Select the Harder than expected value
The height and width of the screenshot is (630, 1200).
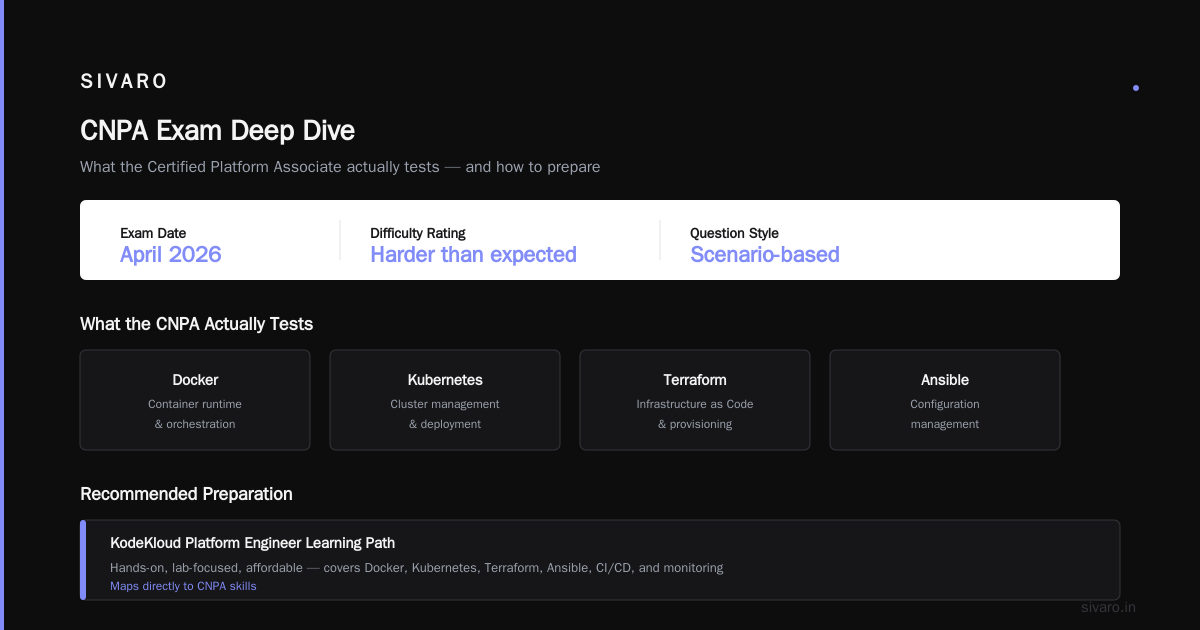pos(473,254)
